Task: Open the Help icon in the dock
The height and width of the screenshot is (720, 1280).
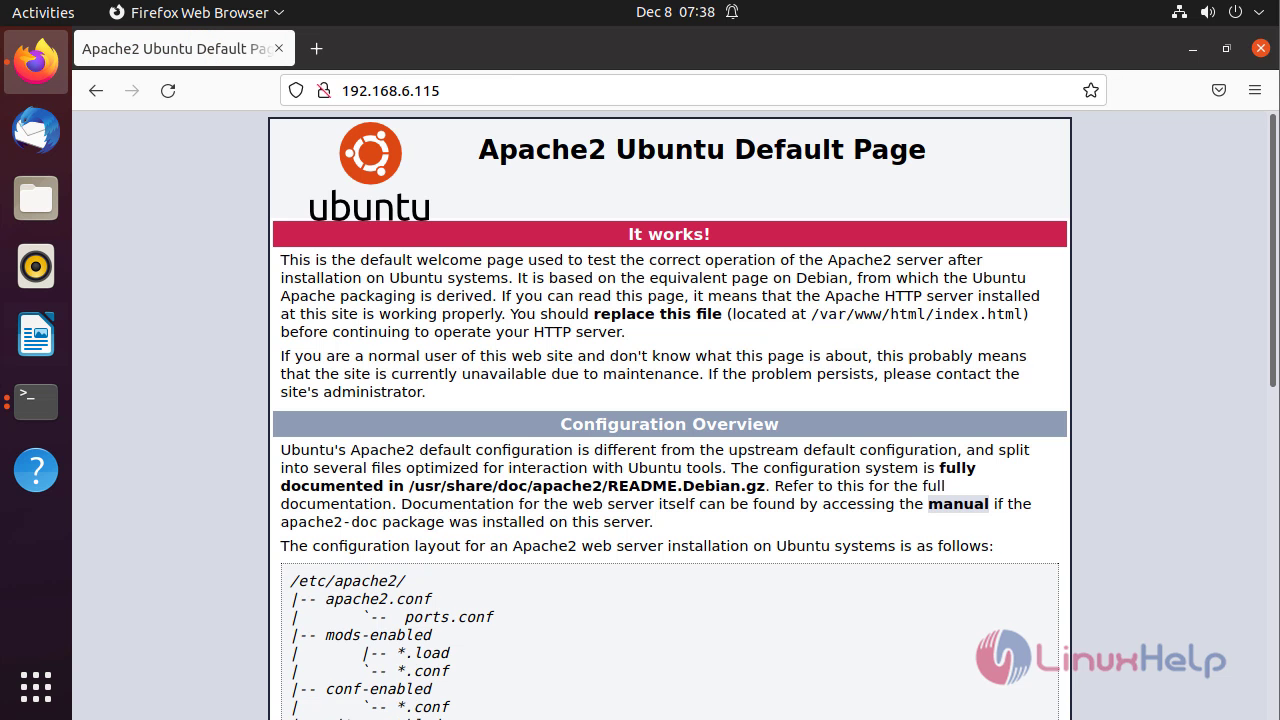Action: (x=36, y=470)
